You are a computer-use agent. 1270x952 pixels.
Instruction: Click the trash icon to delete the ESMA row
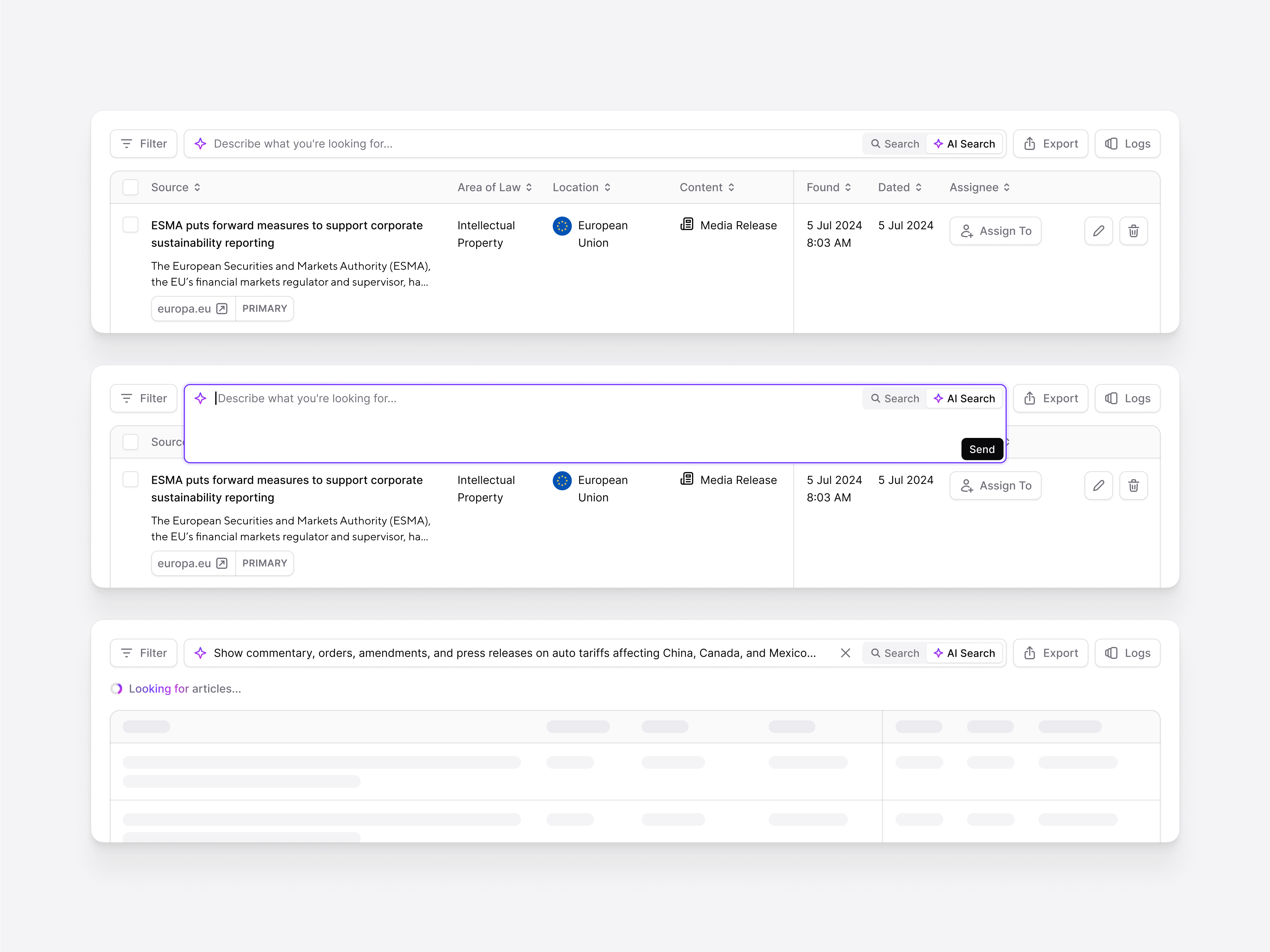1133,231
